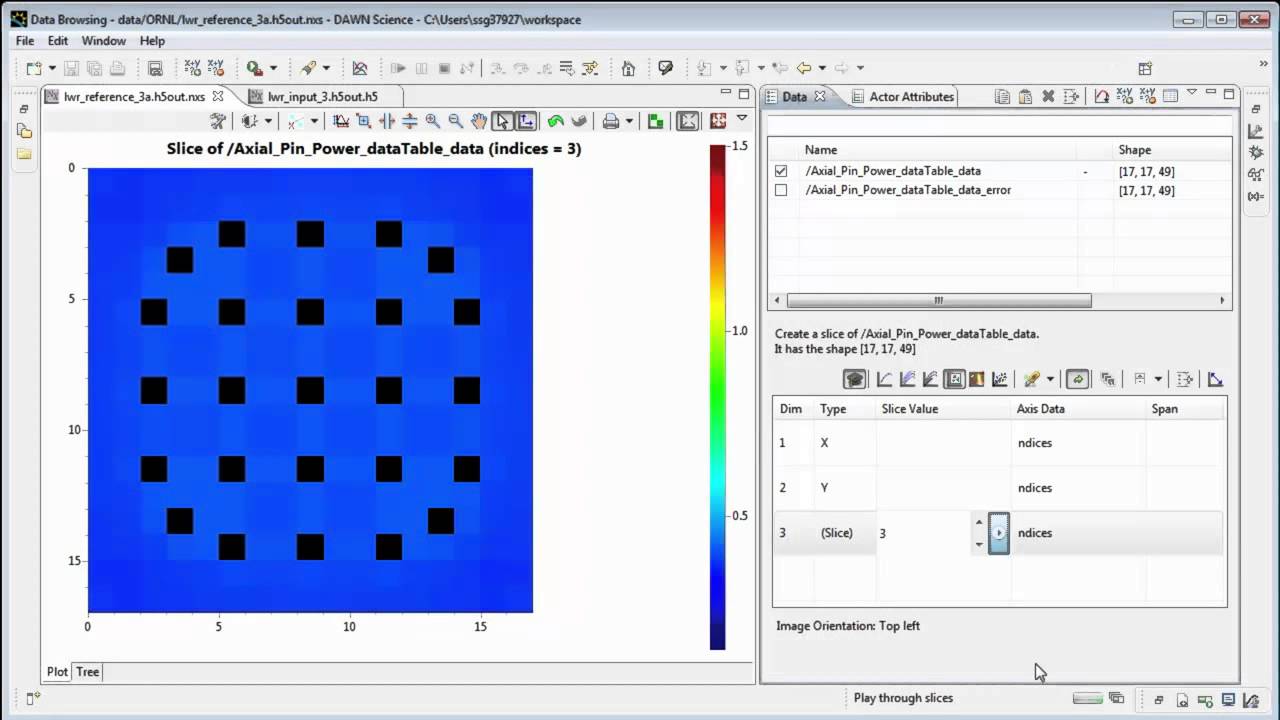1280x720 pixels.
Task: Open the File menu
Action: 25,41
